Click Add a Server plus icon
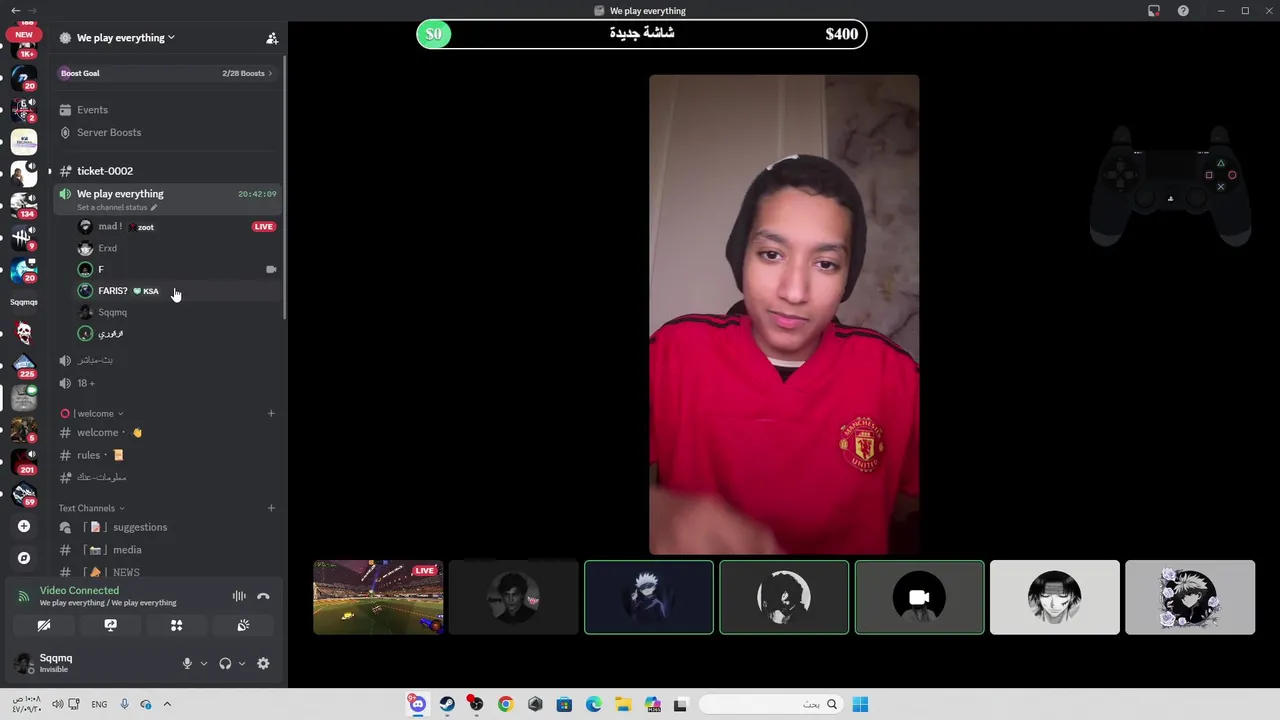This screenshot has width=1280, height=720. (24, 526)
